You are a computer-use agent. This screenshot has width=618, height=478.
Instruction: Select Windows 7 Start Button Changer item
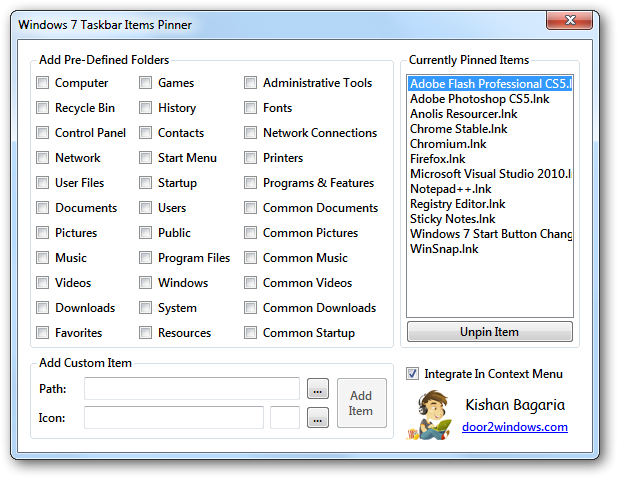click(490, 234)
